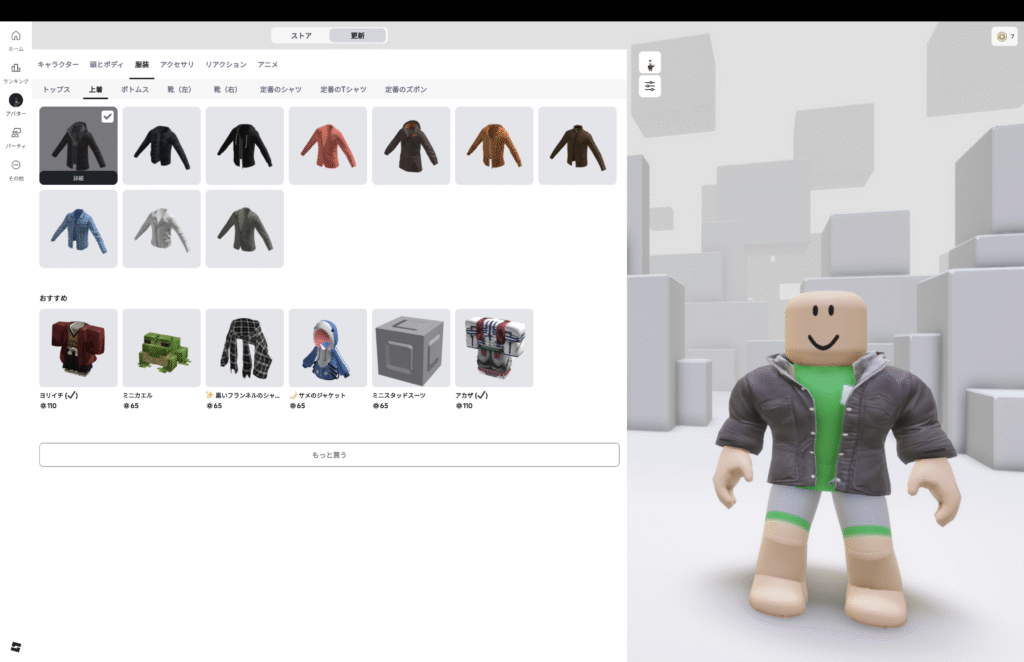Image resolution: width=1024 pixels, height=662 pixels.
Task: Click the 詳細 button on equipped jacket
Action: point(78,178)
